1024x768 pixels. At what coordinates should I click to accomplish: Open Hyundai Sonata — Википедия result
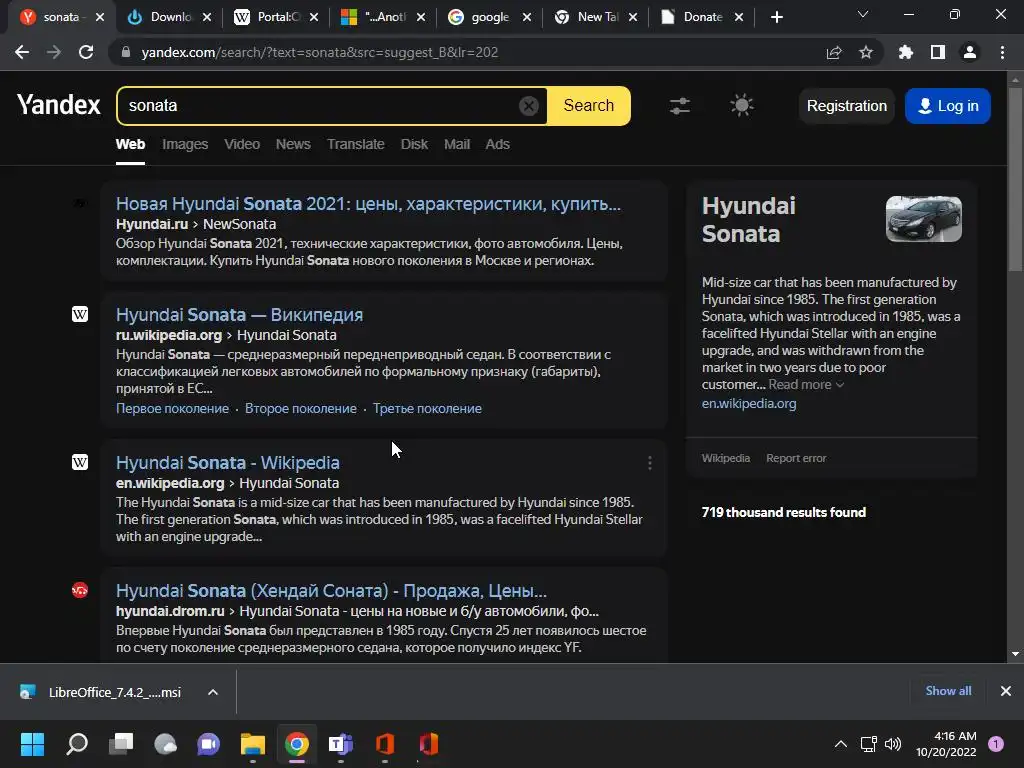(x=239, y=315)
